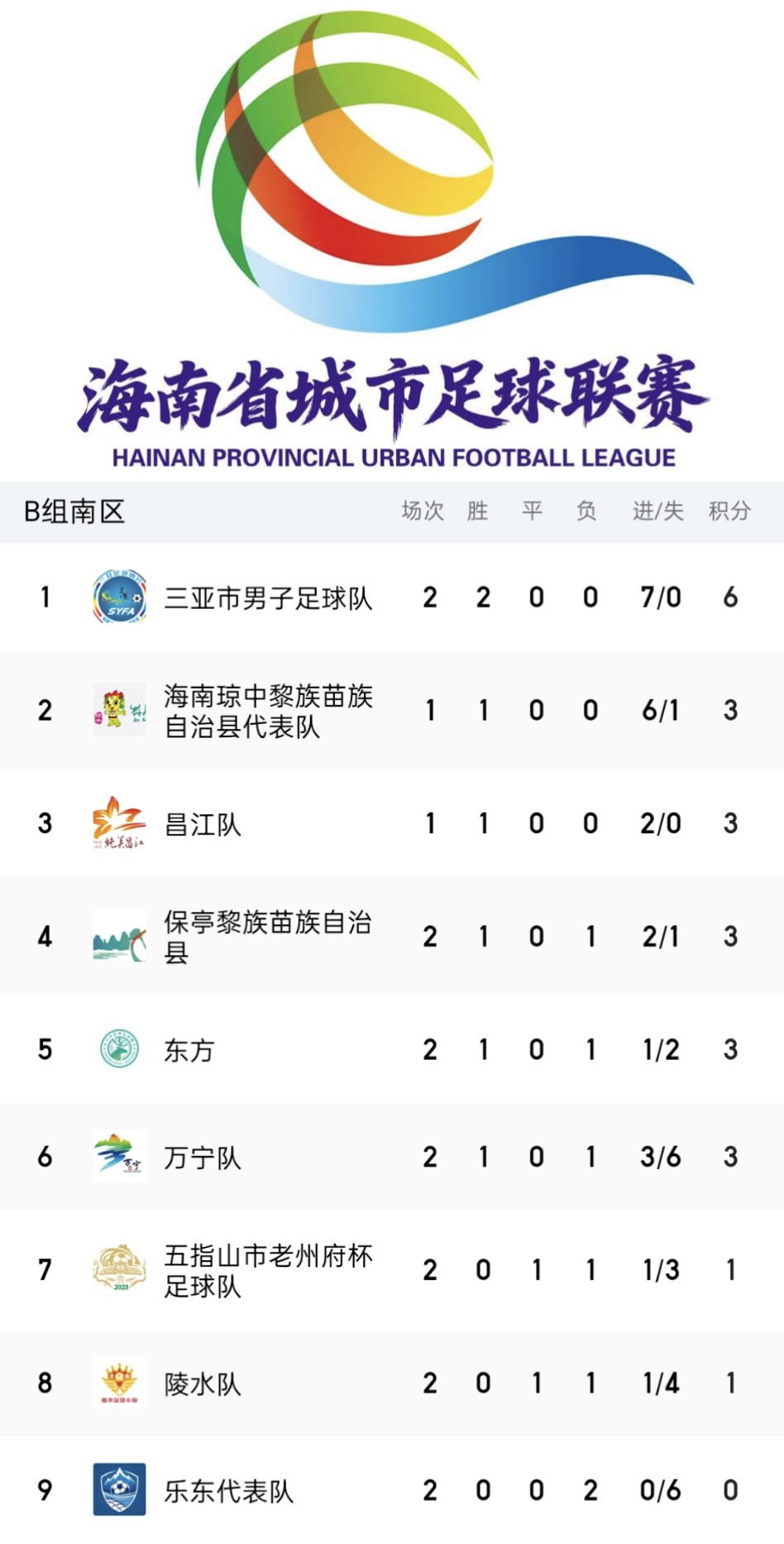
Task: Open the Ledong blue shield badge
Action: [x=119, y=1489]
